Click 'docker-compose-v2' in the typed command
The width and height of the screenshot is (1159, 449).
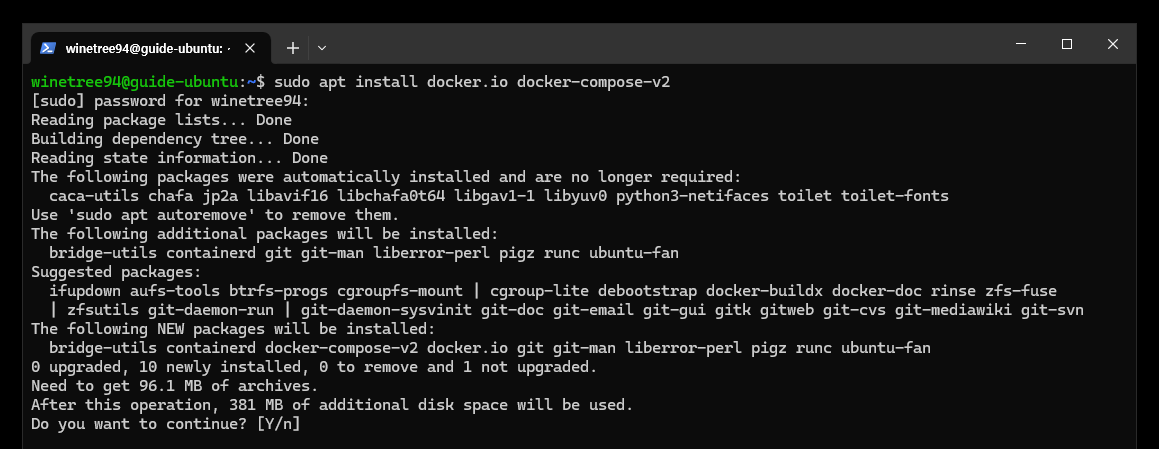pos(593,81)
